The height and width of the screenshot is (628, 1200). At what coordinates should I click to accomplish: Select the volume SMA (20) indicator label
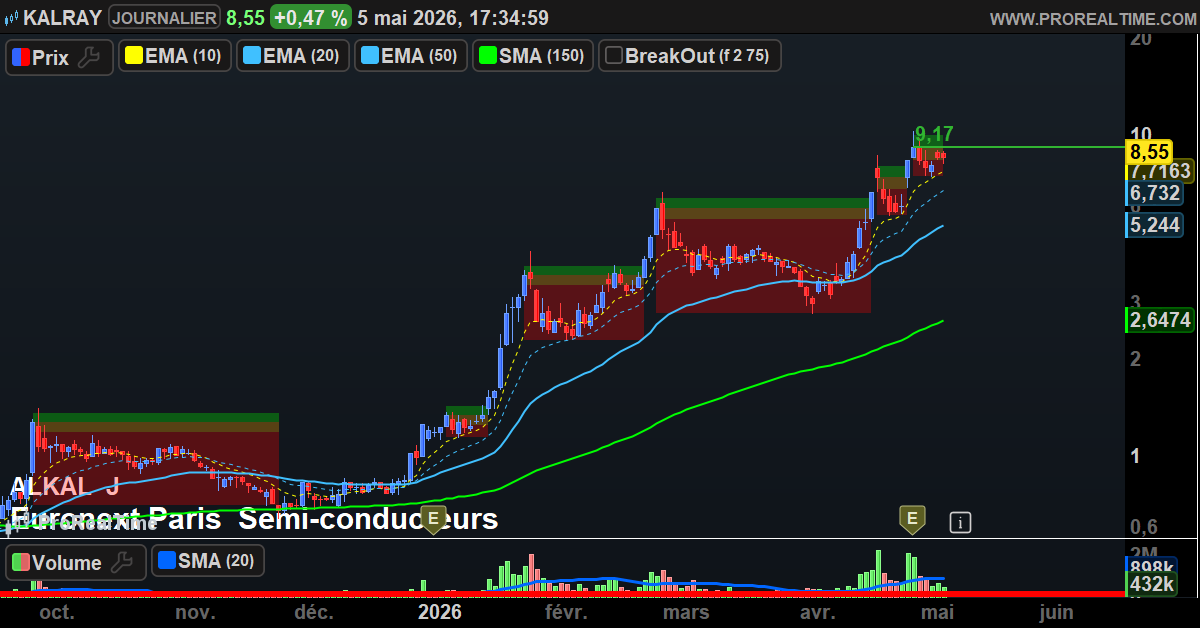click(208, 561)
